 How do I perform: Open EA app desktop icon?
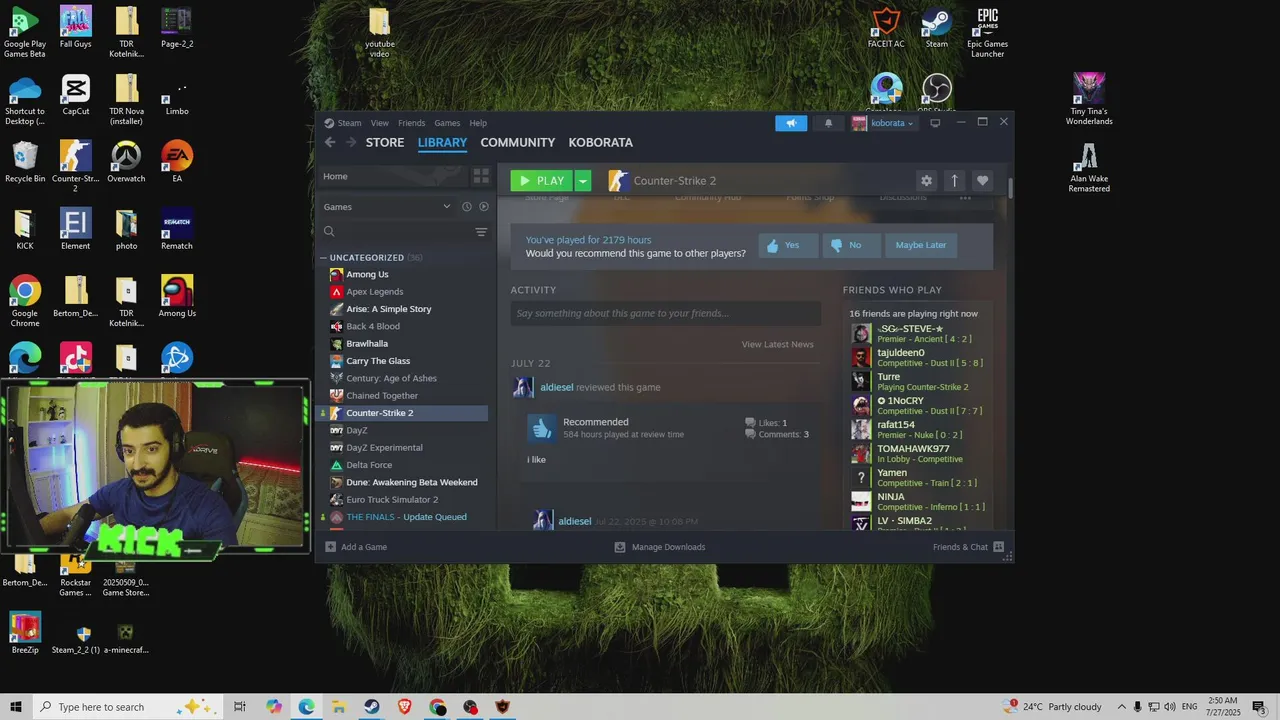tap(177, 163)
